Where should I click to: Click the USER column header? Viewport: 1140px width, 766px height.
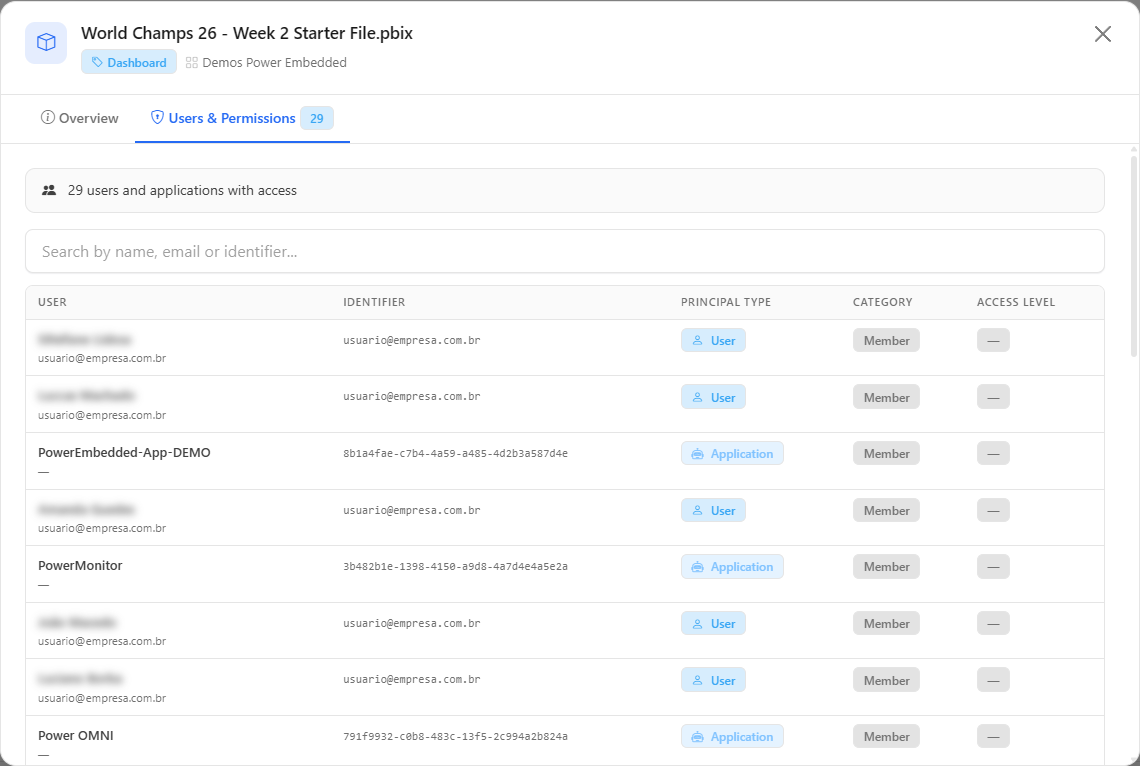[52, 302]
